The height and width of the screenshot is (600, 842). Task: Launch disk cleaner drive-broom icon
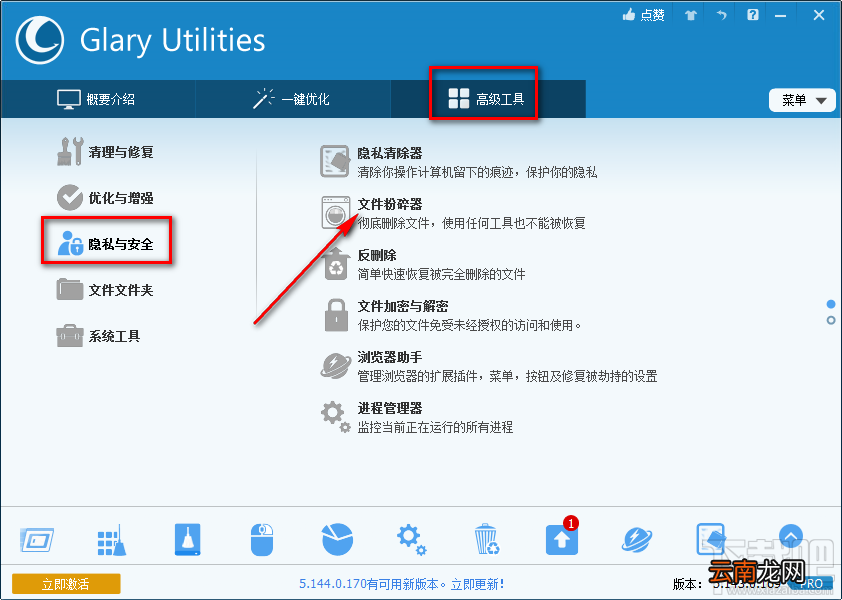(187, 539)
